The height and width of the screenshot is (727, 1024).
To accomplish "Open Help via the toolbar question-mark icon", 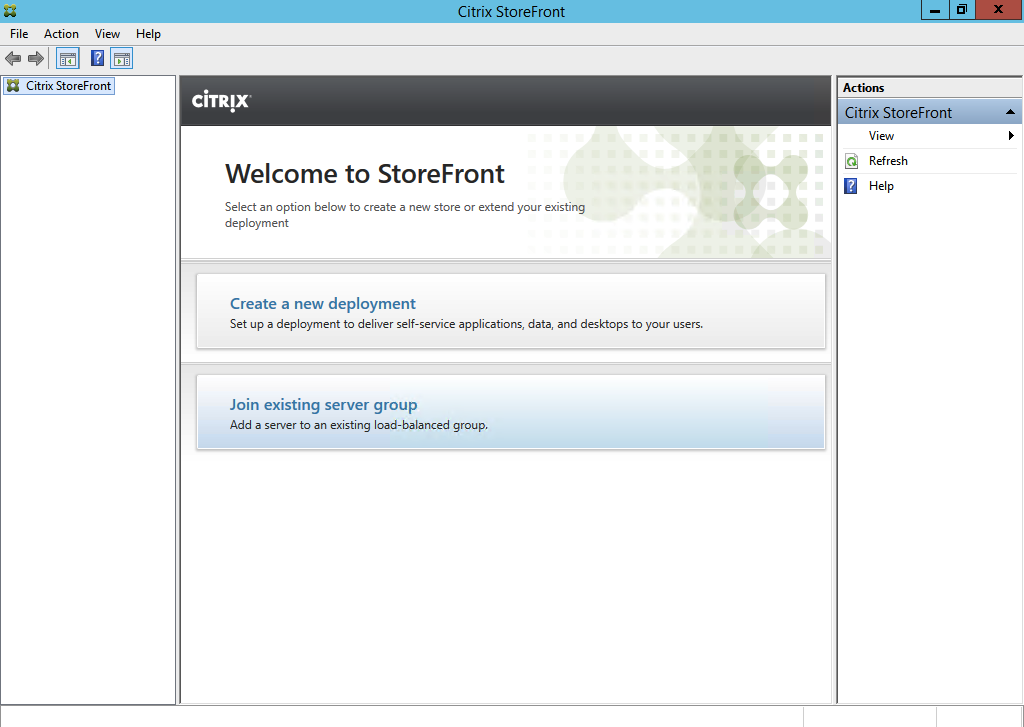I will [97, 59].
